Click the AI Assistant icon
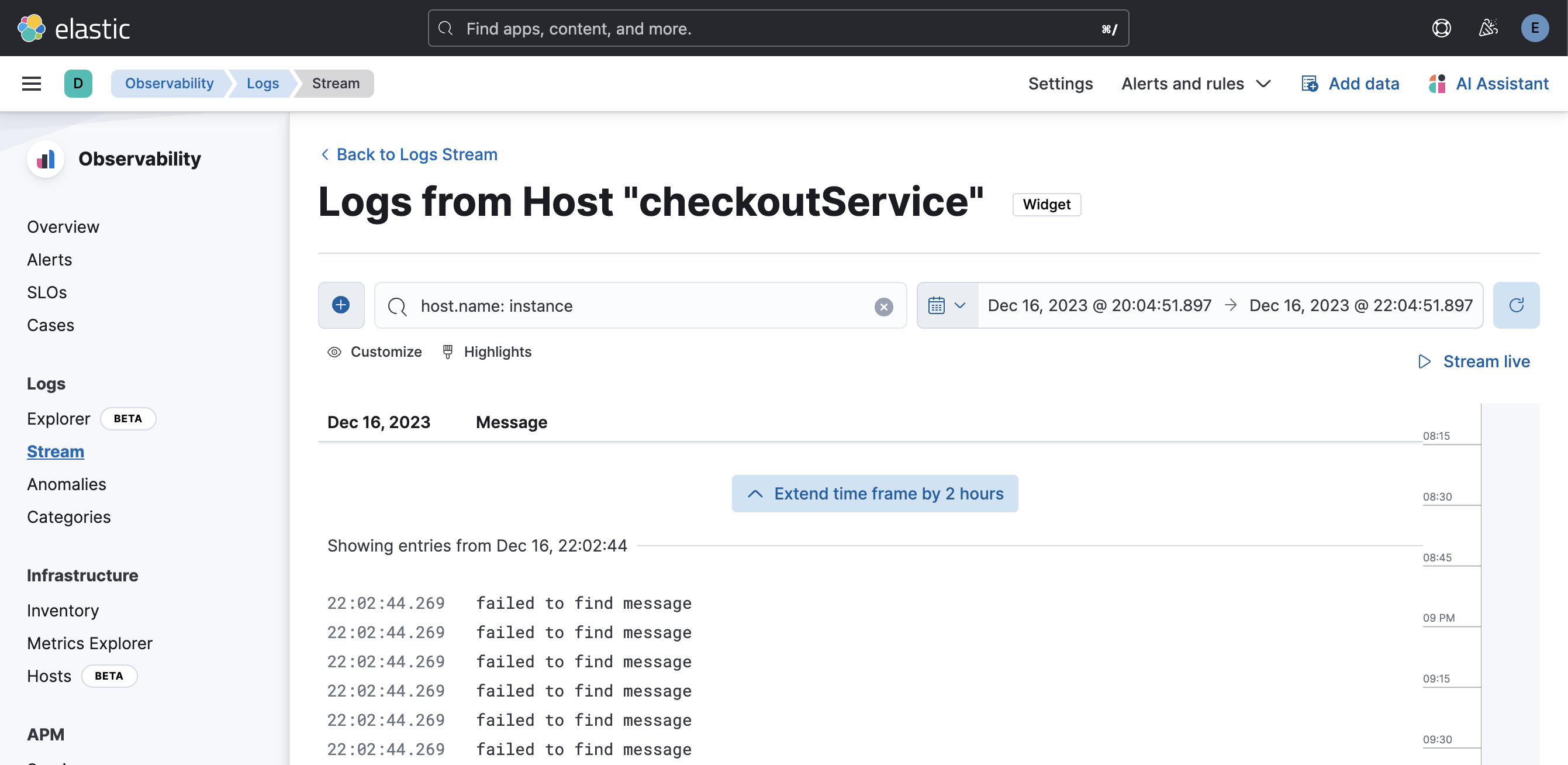 pyautogui.click(x=1437, y=84)
